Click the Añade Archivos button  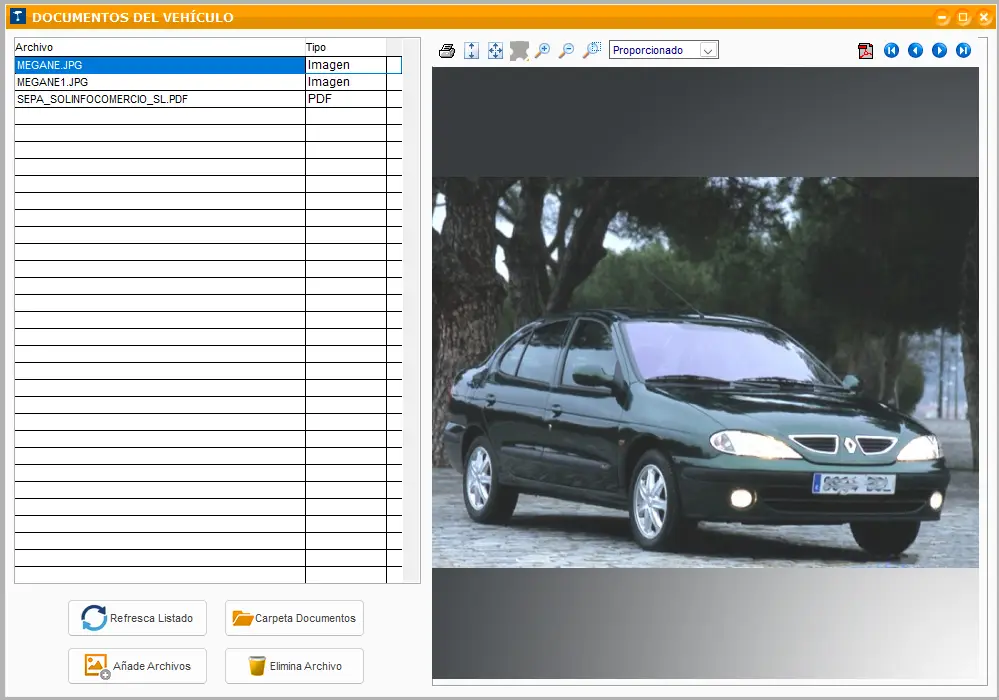coord(138,666)
